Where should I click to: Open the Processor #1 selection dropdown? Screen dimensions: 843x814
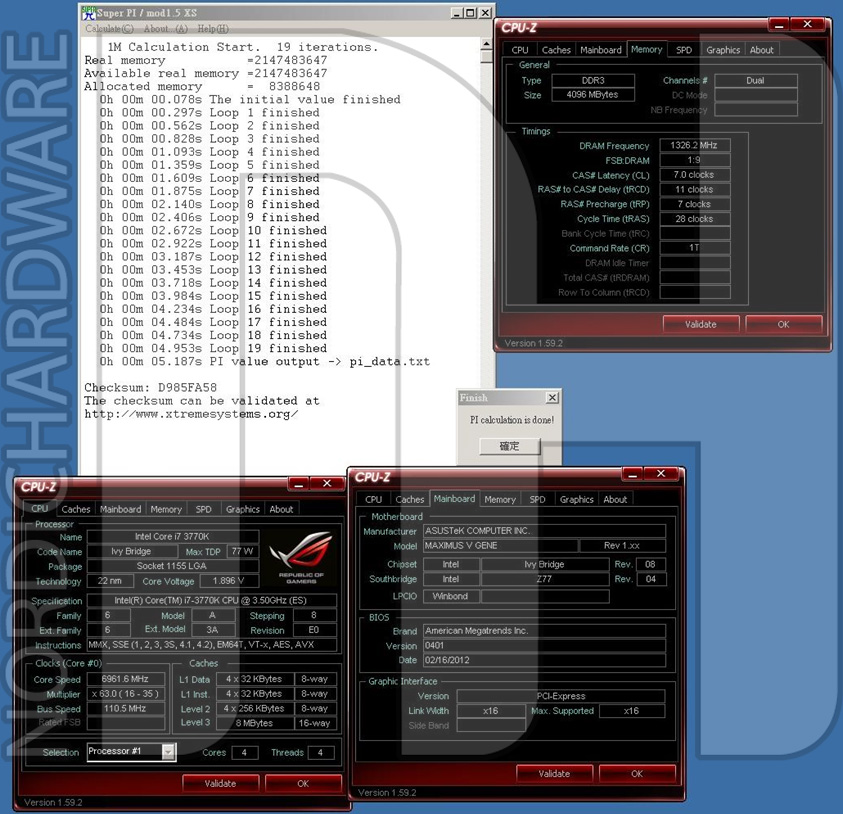pos(168,752)
